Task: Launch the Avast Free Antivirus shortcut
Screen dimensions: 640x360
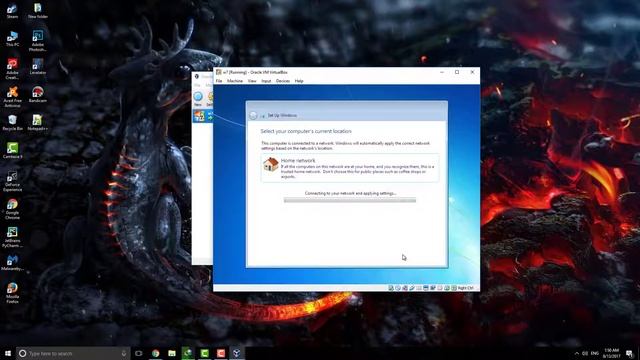Action: tap(12, 97)
